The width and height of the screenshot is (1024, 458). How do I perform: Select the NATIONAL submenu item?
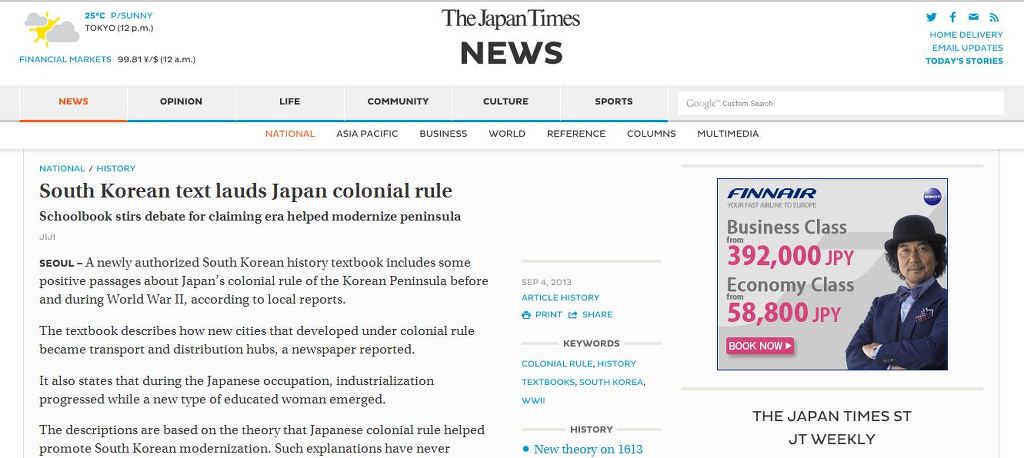pyautogui.click(x=290, y=134)
